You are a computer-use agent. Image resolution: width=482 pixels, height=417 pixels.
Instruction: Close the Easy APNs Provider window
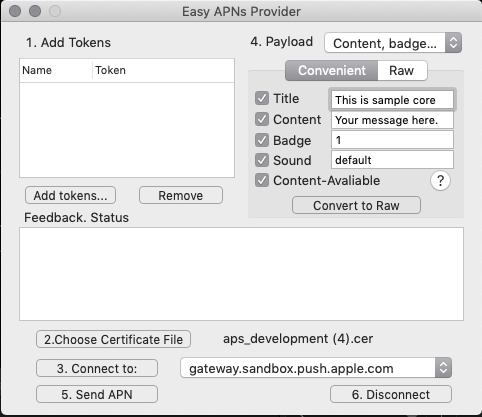[x=15, y=11]
